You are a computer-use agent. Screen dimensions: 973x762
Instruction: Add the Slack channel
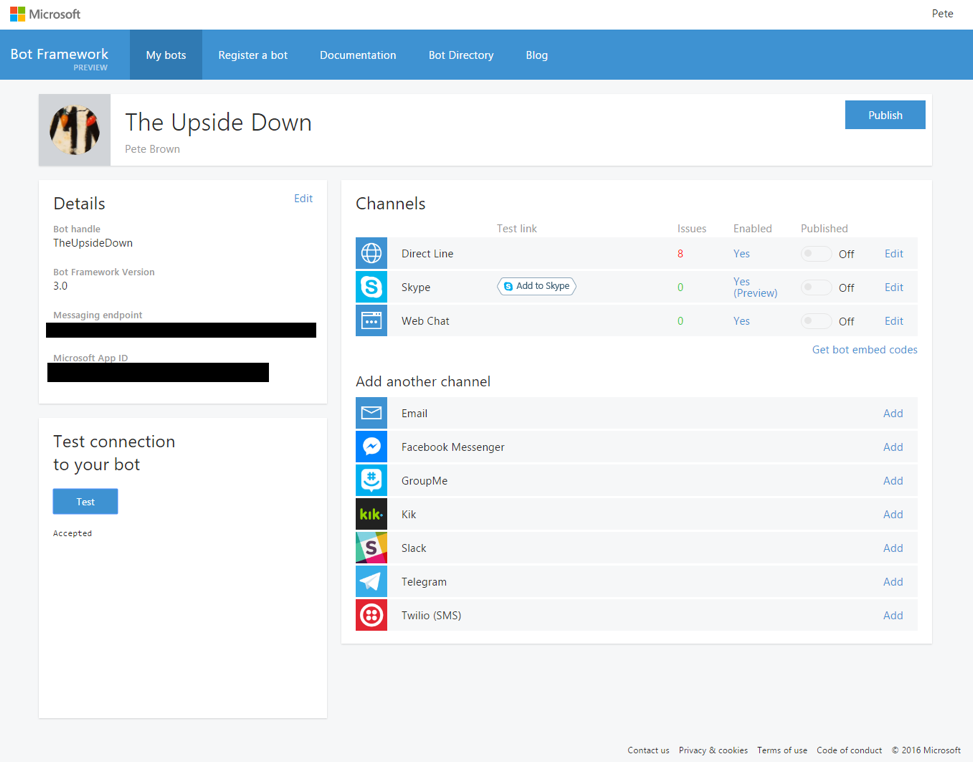(x=893, y=548)
